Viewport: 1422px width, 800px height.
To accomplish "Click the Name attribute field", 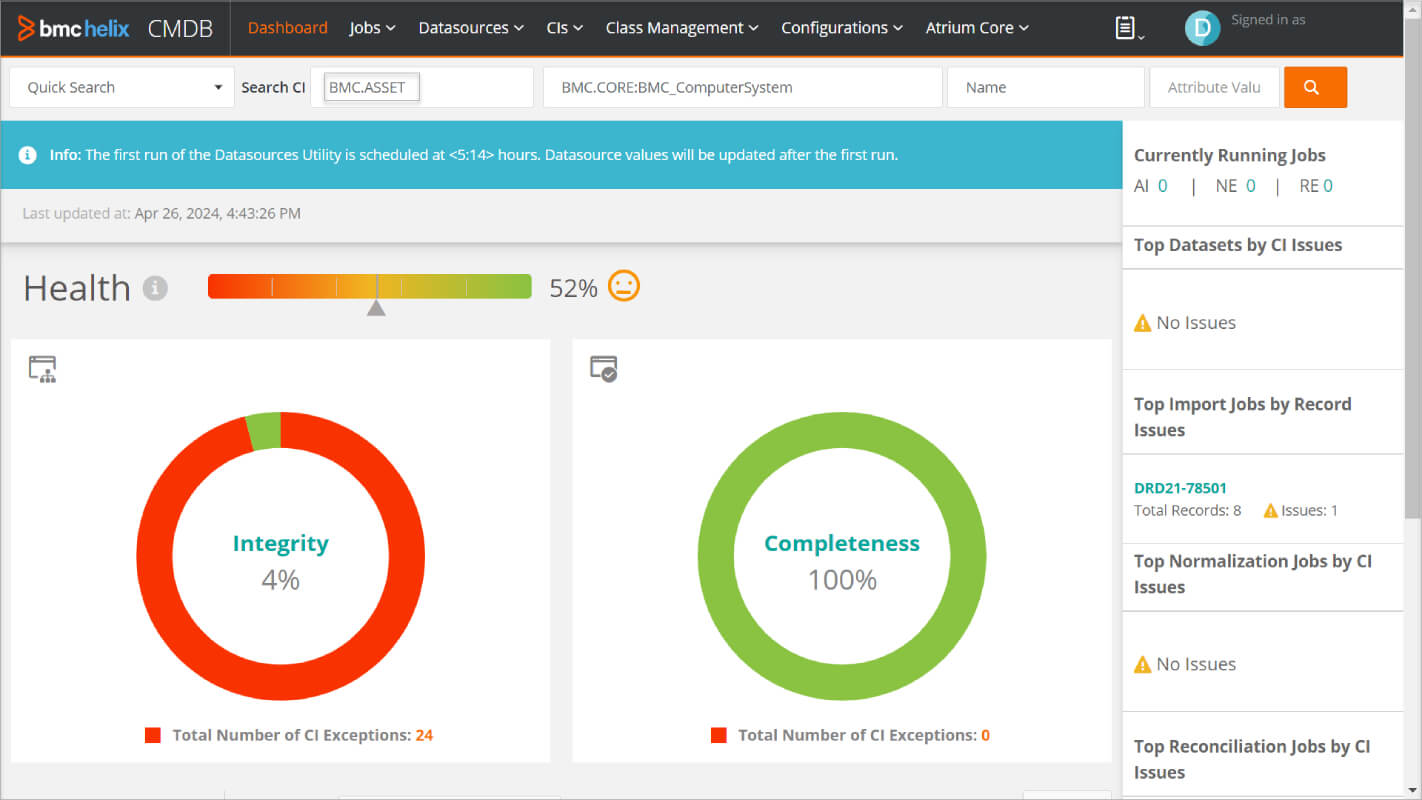I will (x=1046, y=87).
